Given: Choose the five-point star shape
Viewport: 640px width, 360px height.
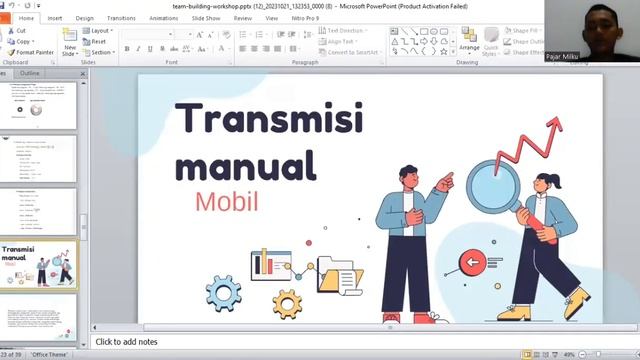Looking at the screenshot, I should pyautogui.click(x=444, y=51).
